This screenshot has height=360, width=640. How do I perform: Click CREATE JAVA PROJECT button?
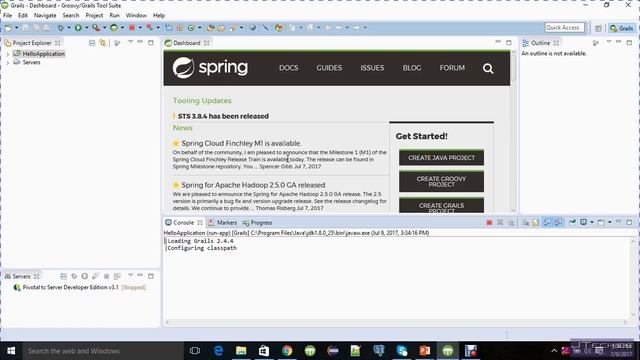(x=441, y=158)
